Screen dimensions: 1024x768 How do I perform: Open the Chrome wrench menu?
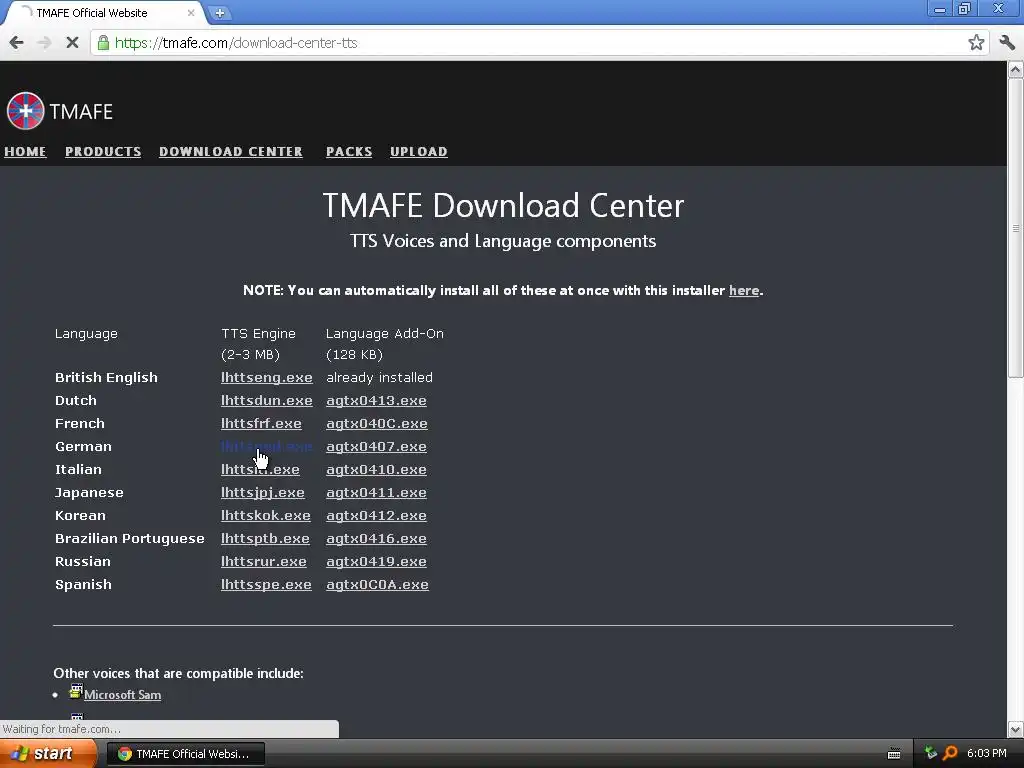tap(1007, 43)
